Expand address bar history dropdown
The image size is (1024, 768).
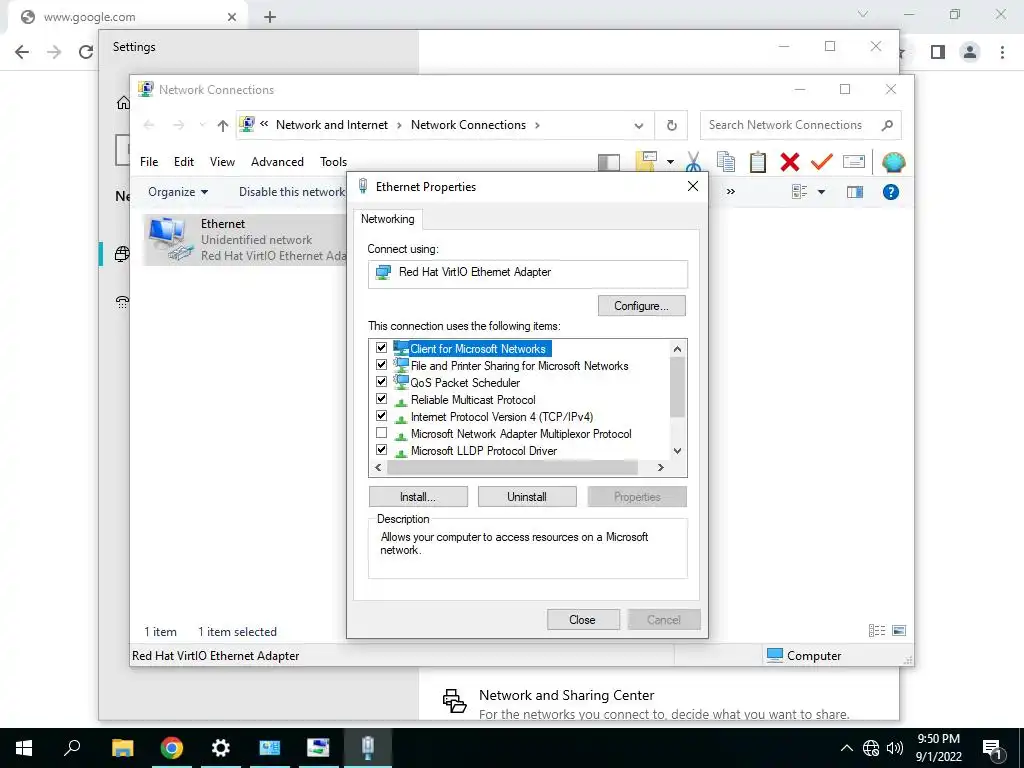[x=639, y=125]
